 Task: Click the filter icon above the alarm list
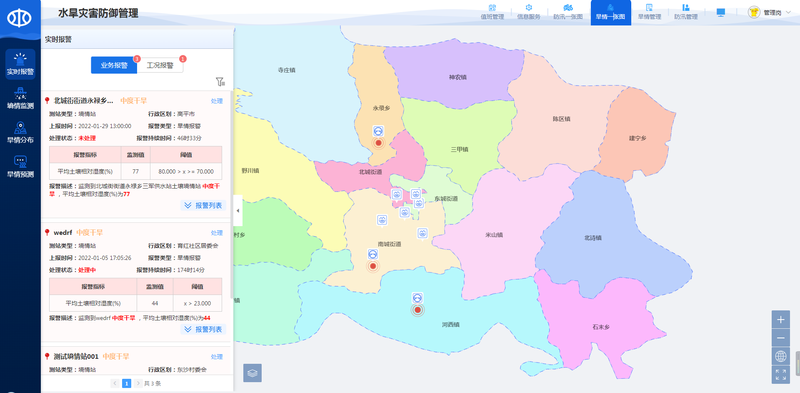pyautogui.click(x=220, y=82)
